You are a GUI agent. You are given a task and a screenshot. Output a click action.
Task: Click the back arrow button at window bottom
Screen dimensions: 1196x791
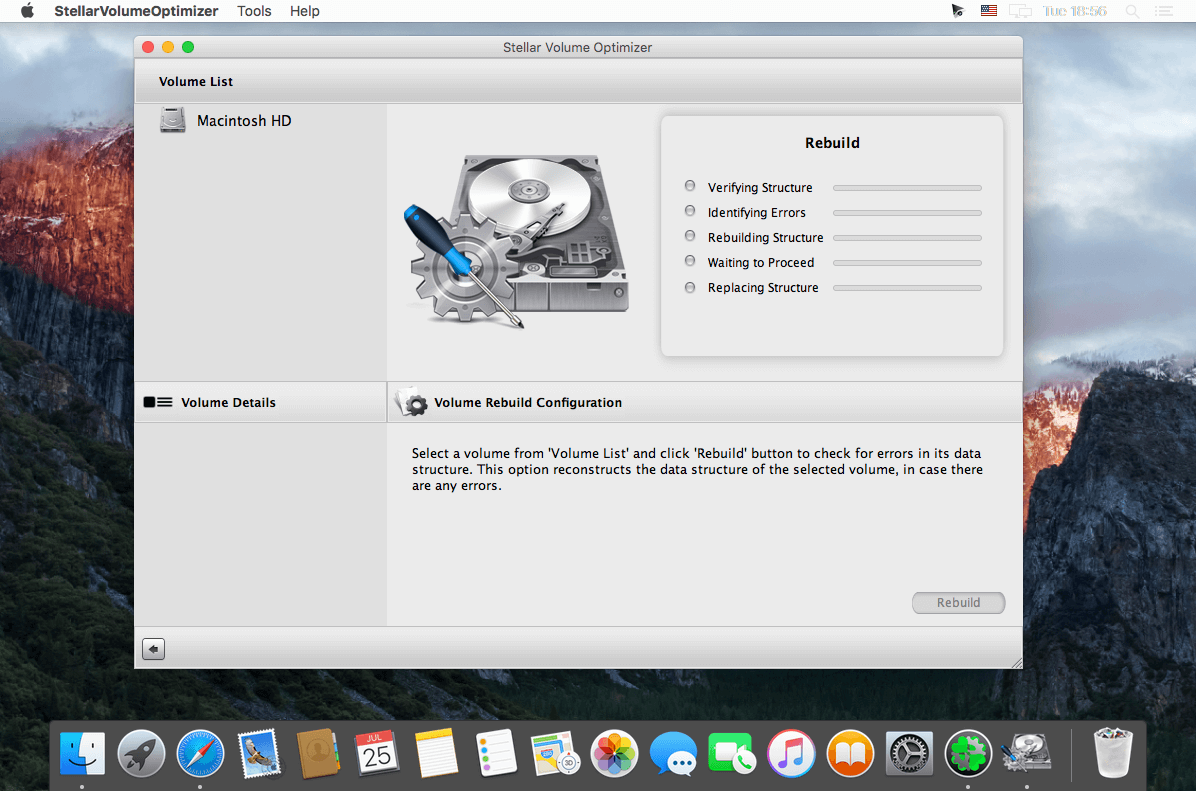pos(153,649)
